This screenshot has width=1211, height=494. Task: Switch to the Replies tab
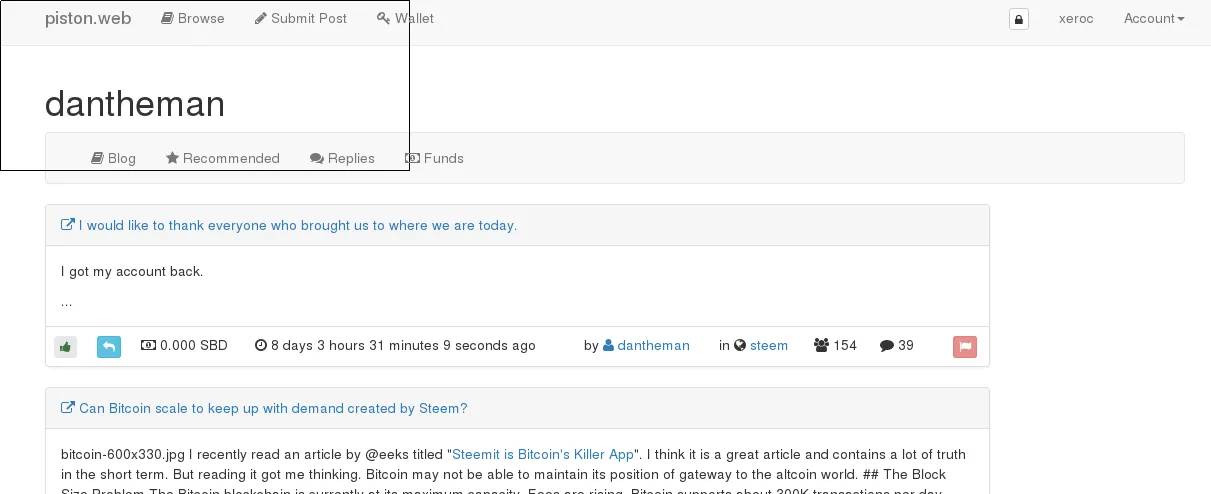pos(342,158)
